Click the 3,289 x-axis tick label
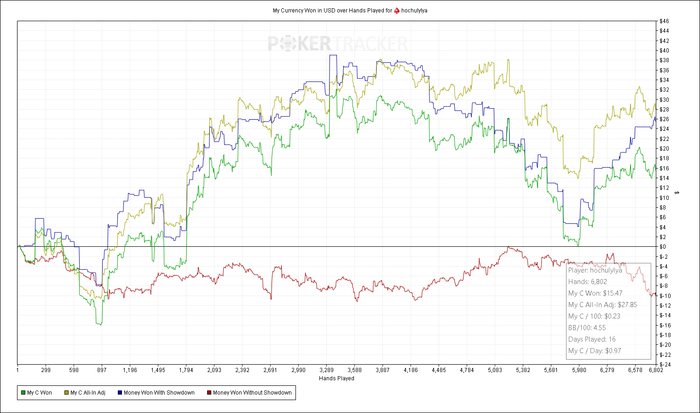The width and height of the screenshot is (700, 413). [326, 370]
